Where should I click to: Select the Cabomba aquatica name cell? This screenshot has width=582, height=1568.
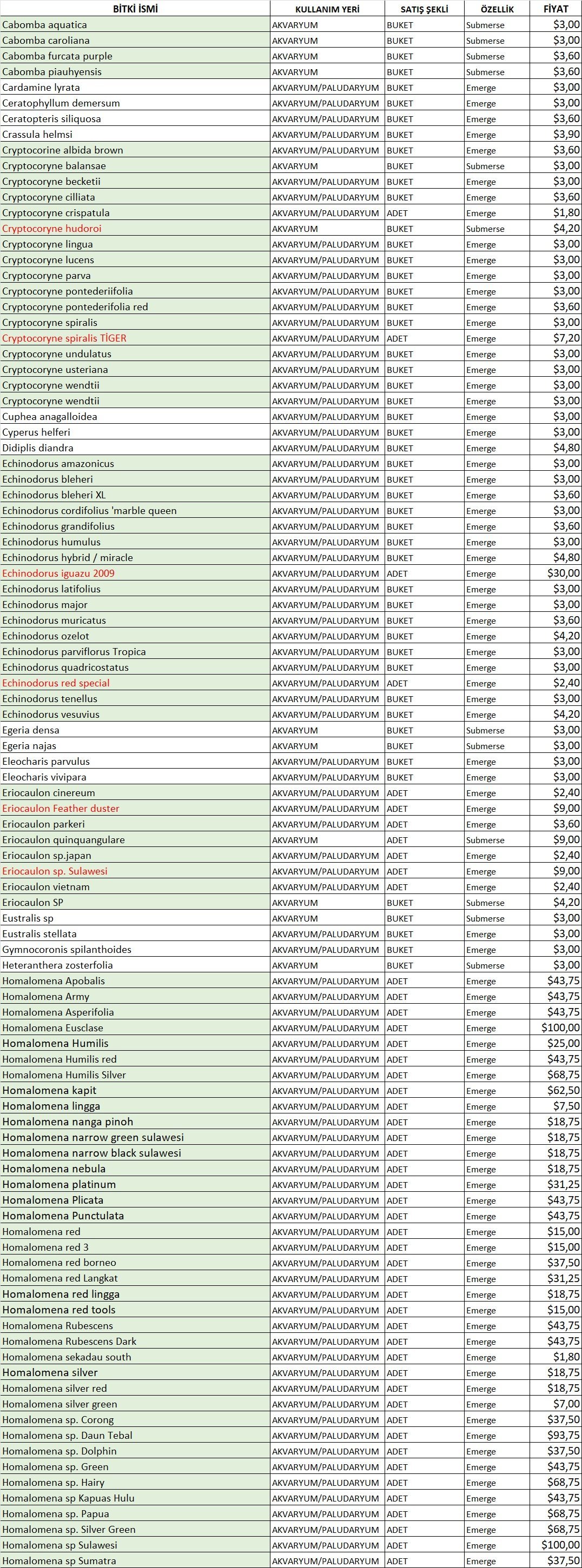click(x=44, y=25)
